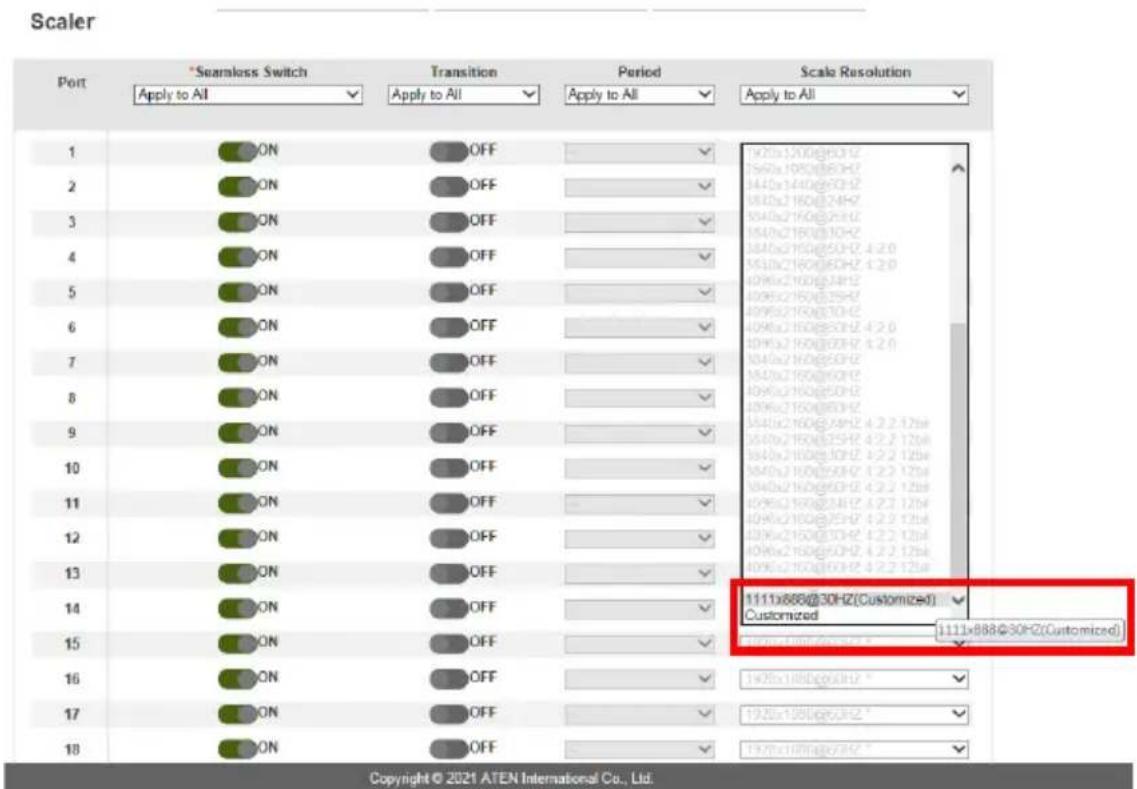The image size is (1137, 789).
Task: Toggle Seamless Switch on port 5
Action: click(x=238, y=292)
